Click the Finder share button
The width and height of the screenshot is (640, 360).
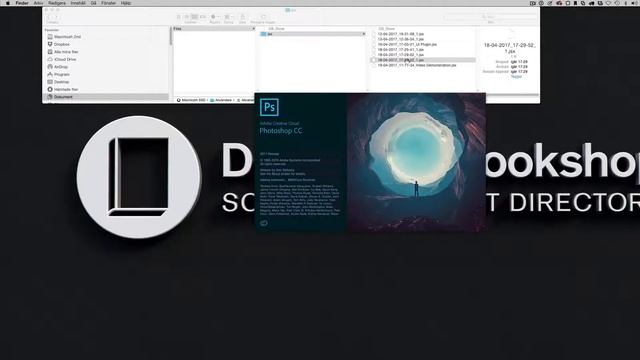(242, 17)
